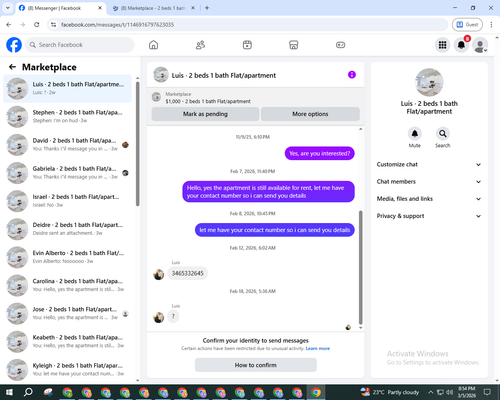
Task: Search the conversation with the magnifier icon
Action: click(x=443, y=134)
